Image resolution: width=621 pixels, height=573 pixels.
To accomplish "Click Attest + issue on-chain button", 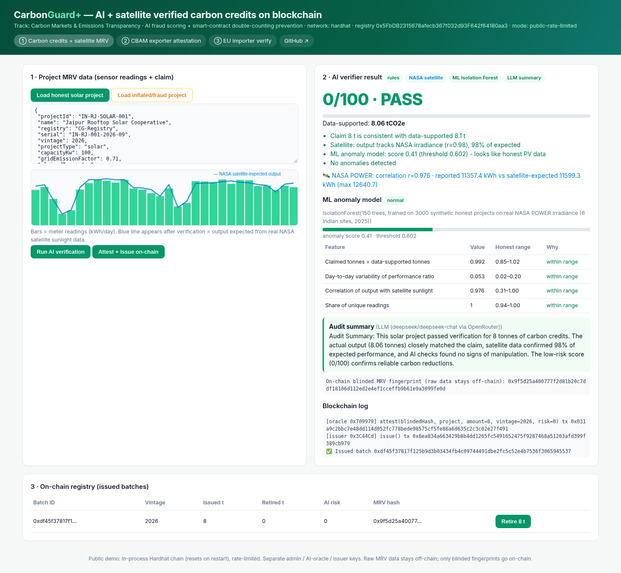I will pyautogui.click(x=128, y=252).
